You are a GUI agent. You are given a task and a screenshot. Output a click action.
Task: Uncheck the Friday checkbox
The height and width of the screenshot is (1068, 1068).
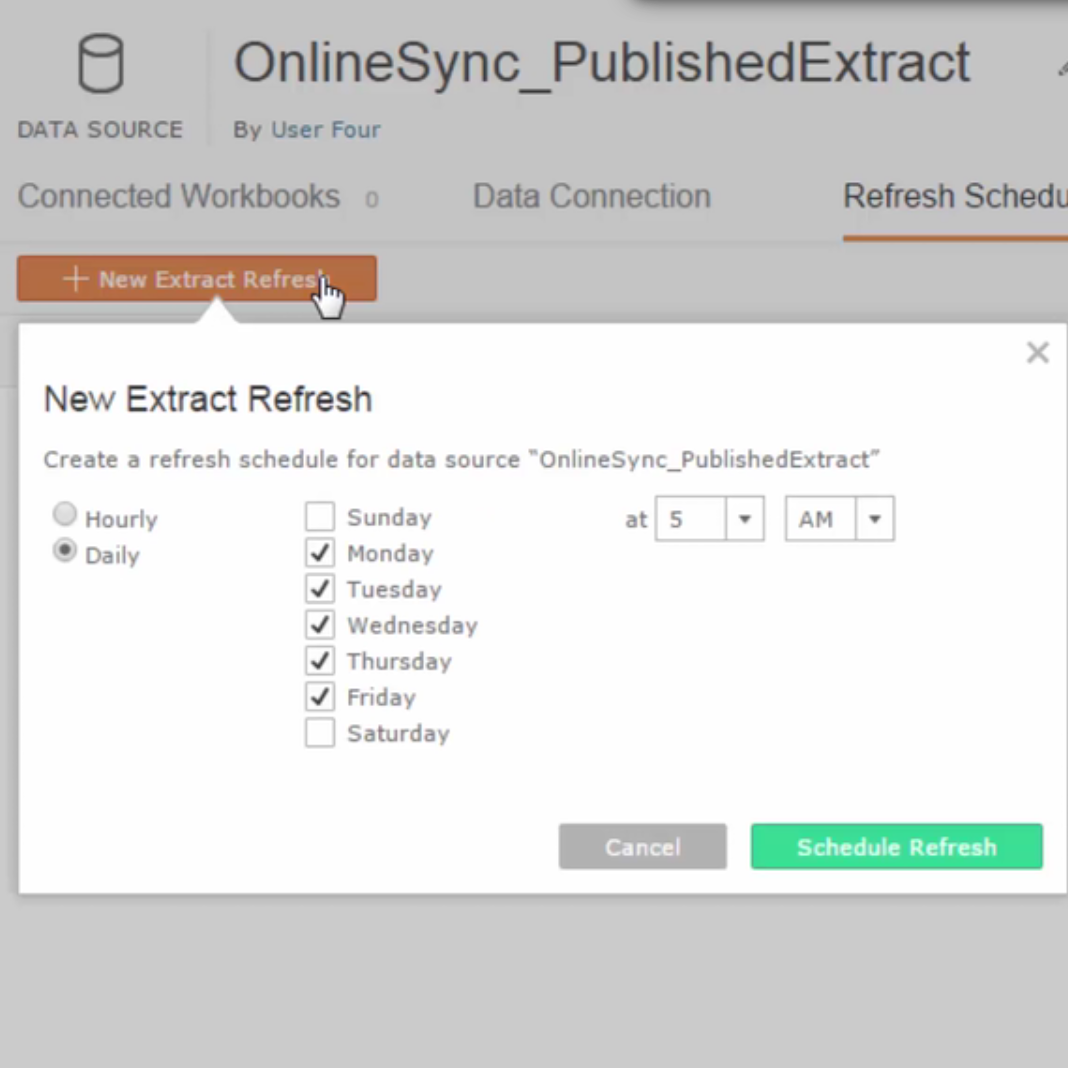pos(320,697)
